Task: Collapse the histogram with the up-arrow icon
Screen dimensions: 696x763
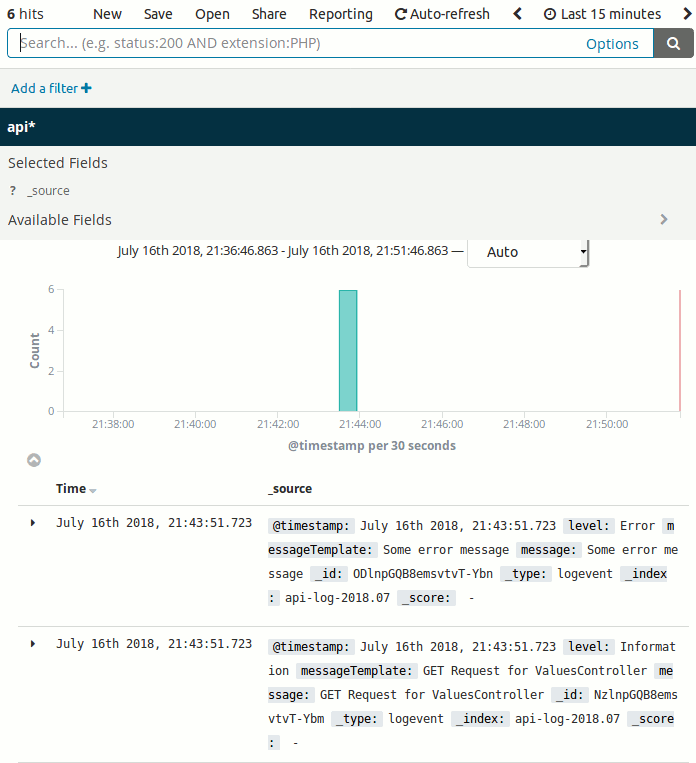Action: [x=34, y=460]
